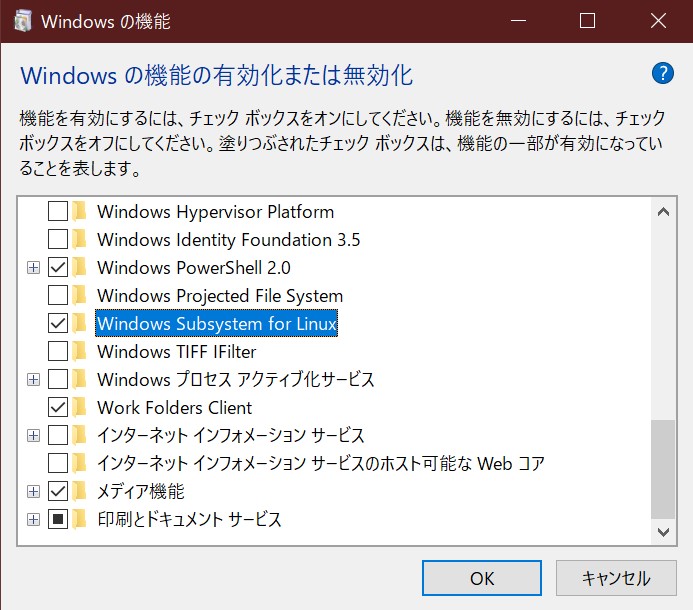The width and height of the screenshot is (693, 610).
Task: Expand the Windows PowerShell 2.0 node
Action: point(33,268)
